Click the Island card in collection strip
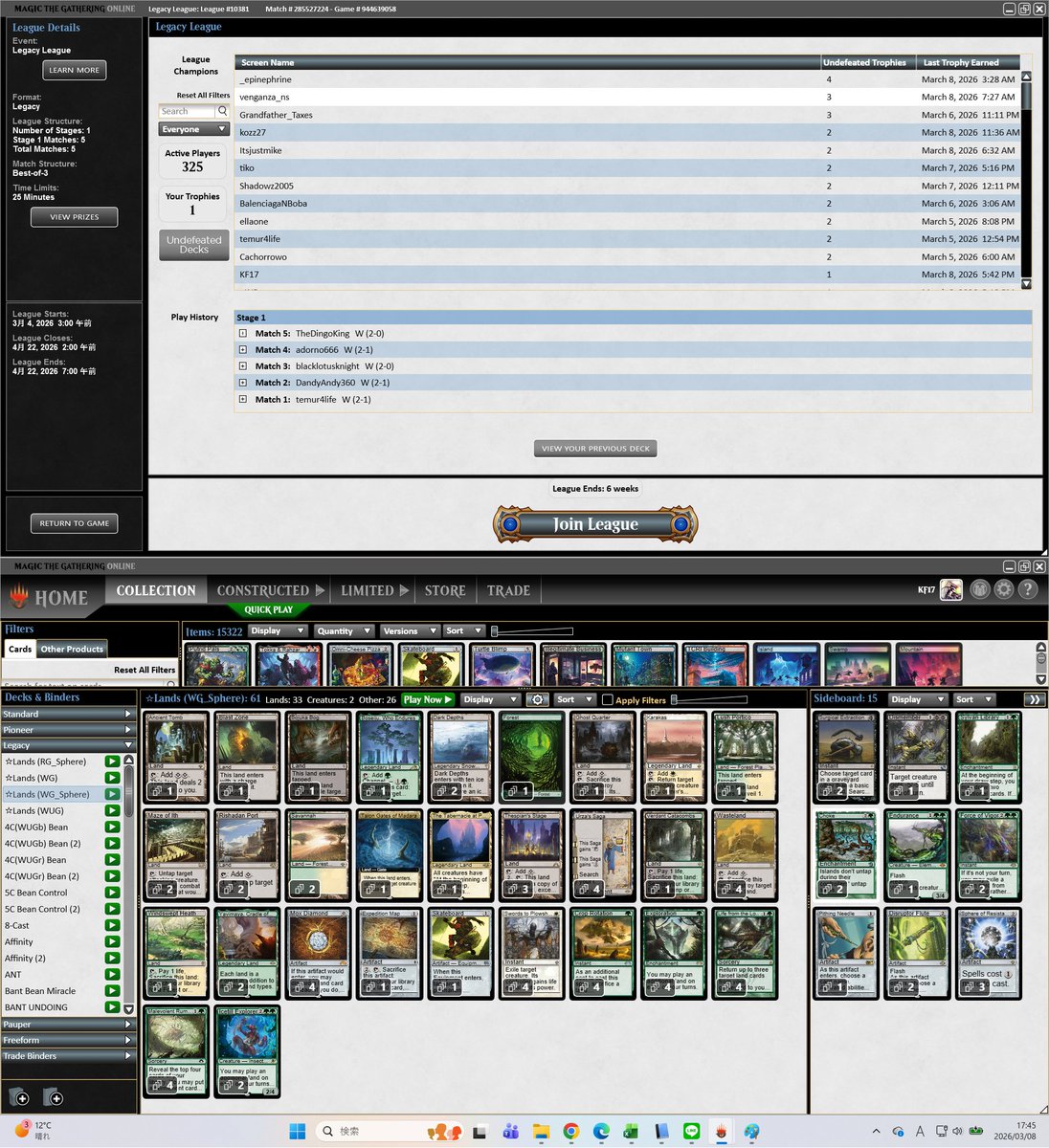The width and height of the screenshot is (1049, 1148). (x=786, y=664)
